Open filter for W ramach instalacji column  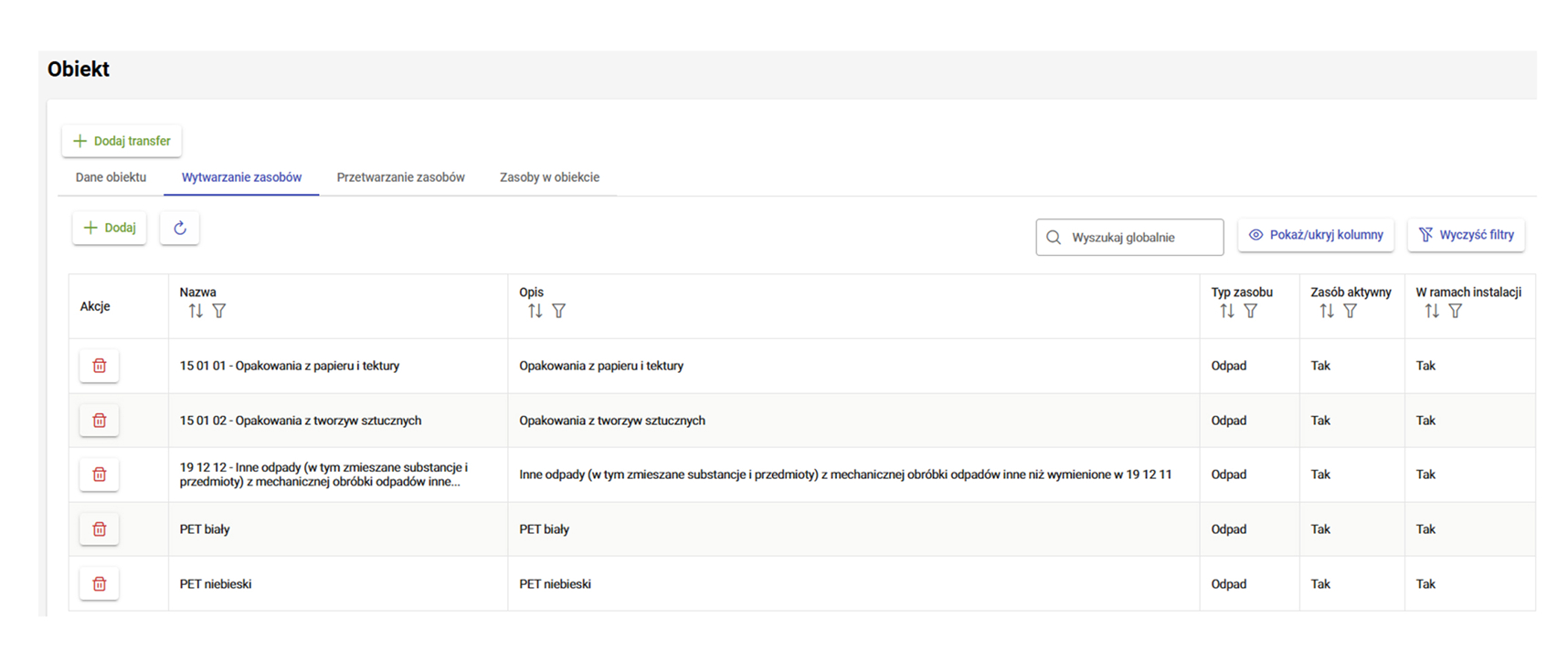pos(1456,312)
